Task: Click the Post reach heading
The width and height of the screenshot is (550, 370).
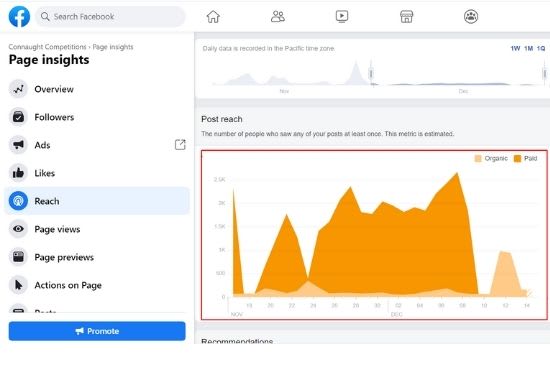Action: pos(222,119)
